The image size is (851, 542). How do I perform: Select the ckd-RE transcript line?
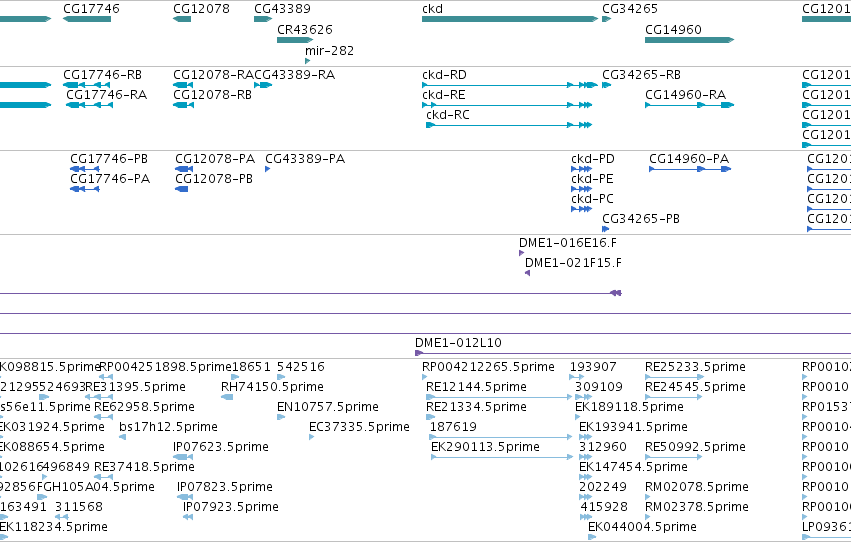pyautogui.click(x=507, y=105)
